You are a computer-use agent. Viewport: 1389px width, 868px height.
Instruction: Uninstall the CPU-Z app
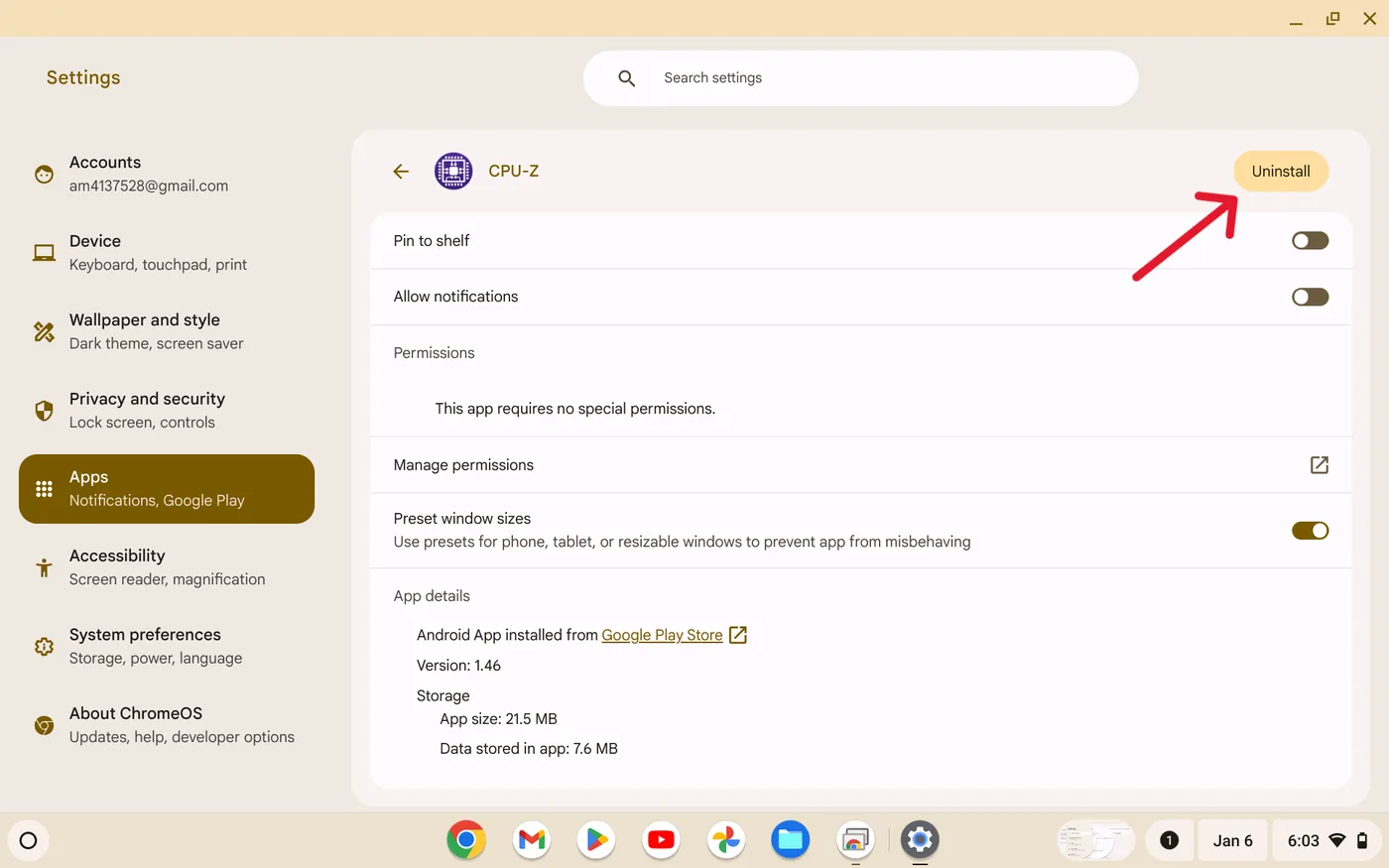[x=1281, y=172]
